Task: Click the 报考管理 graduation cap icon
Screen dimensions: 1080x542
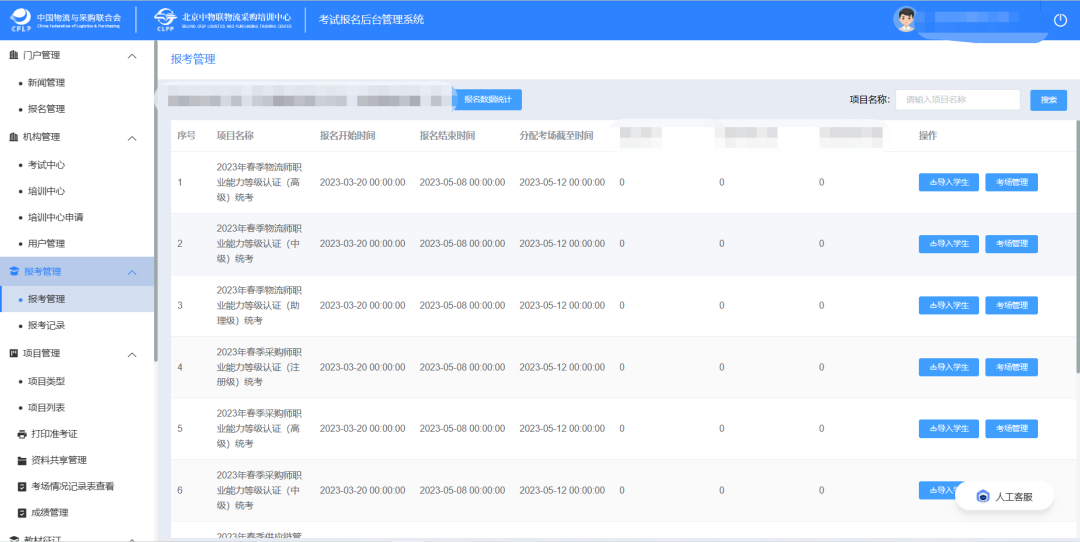Action: tap(14, 272)
